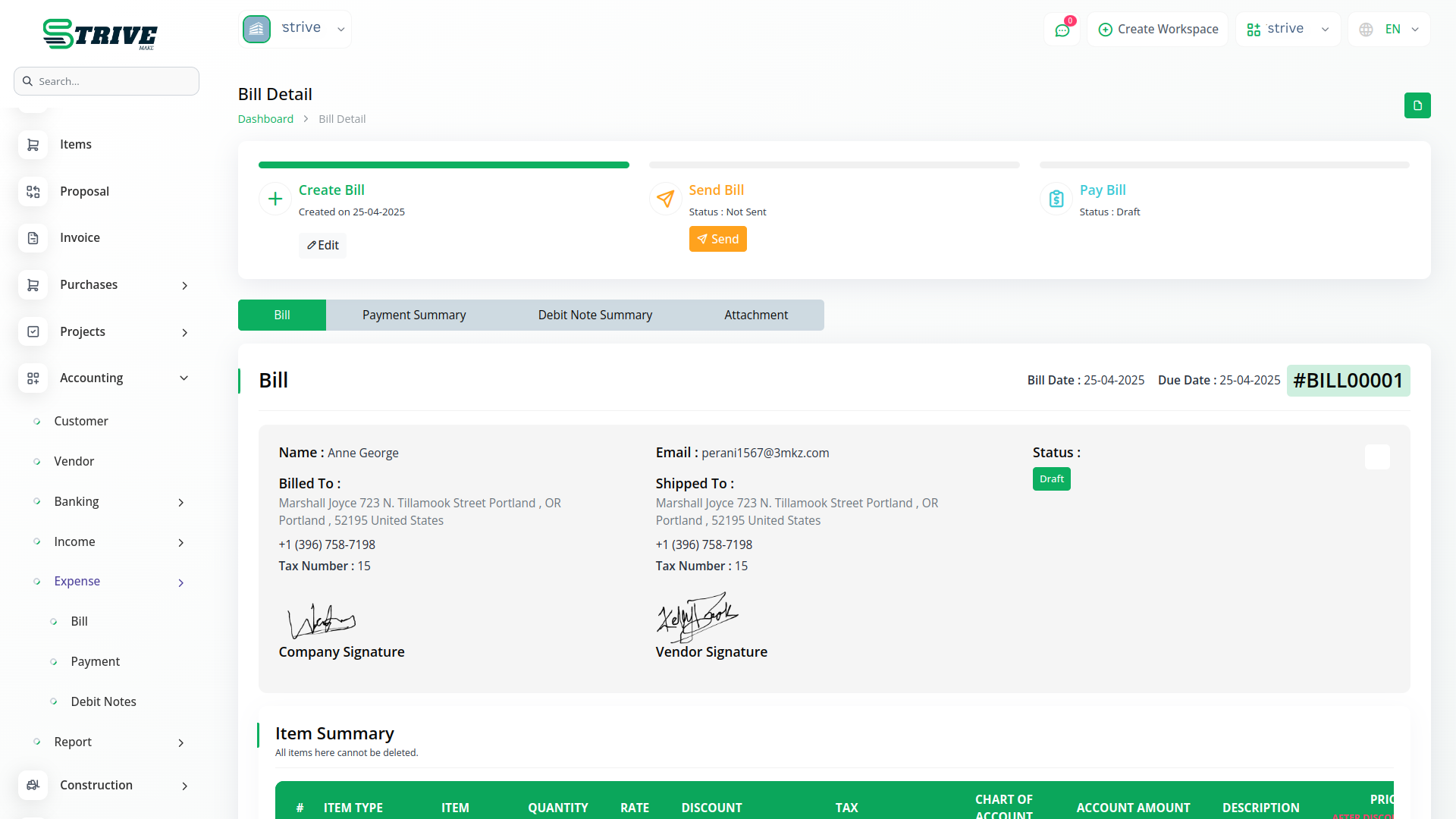The width and height of the screenshot is (1456, 819).
Task: Follow the Dashboard breadcrumb link
Action: 265,119
